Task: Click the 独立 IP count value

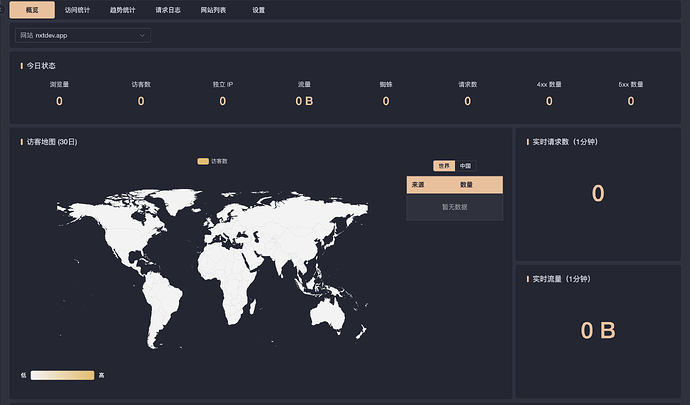Action: tap(223, 101)
